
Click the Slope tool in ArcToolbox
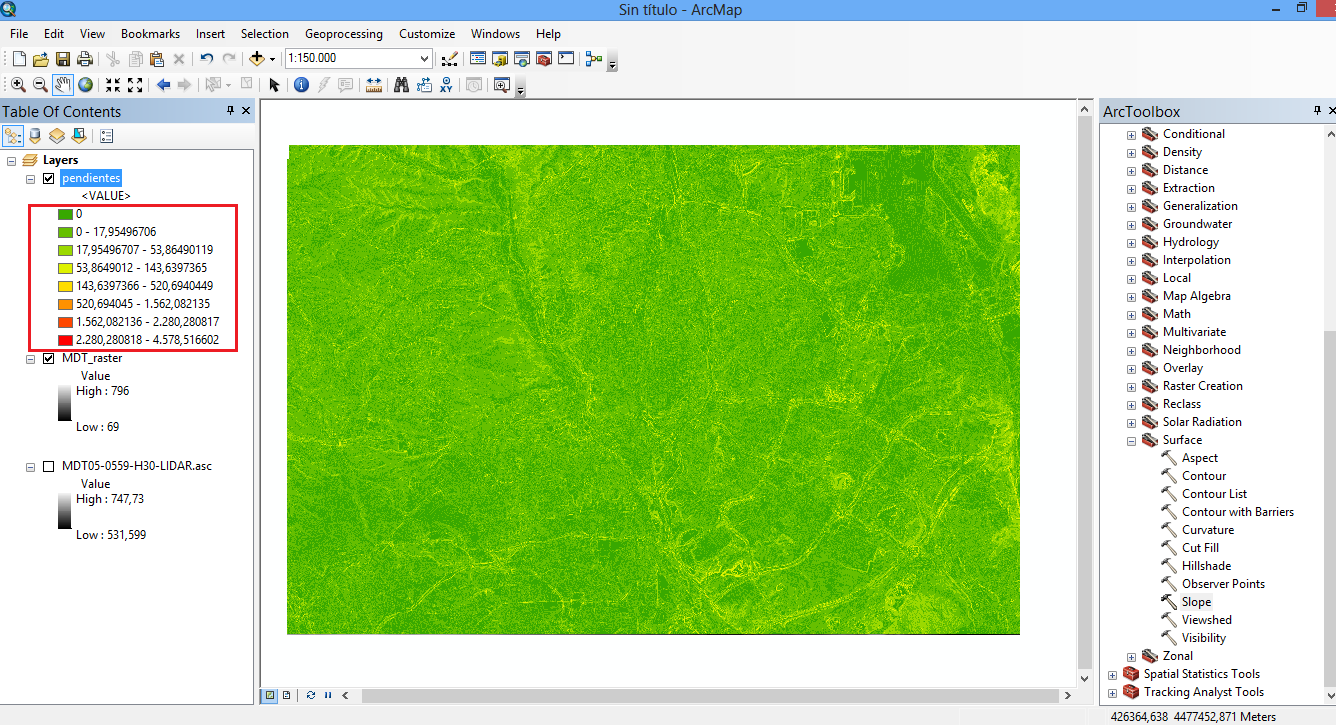1196,602
